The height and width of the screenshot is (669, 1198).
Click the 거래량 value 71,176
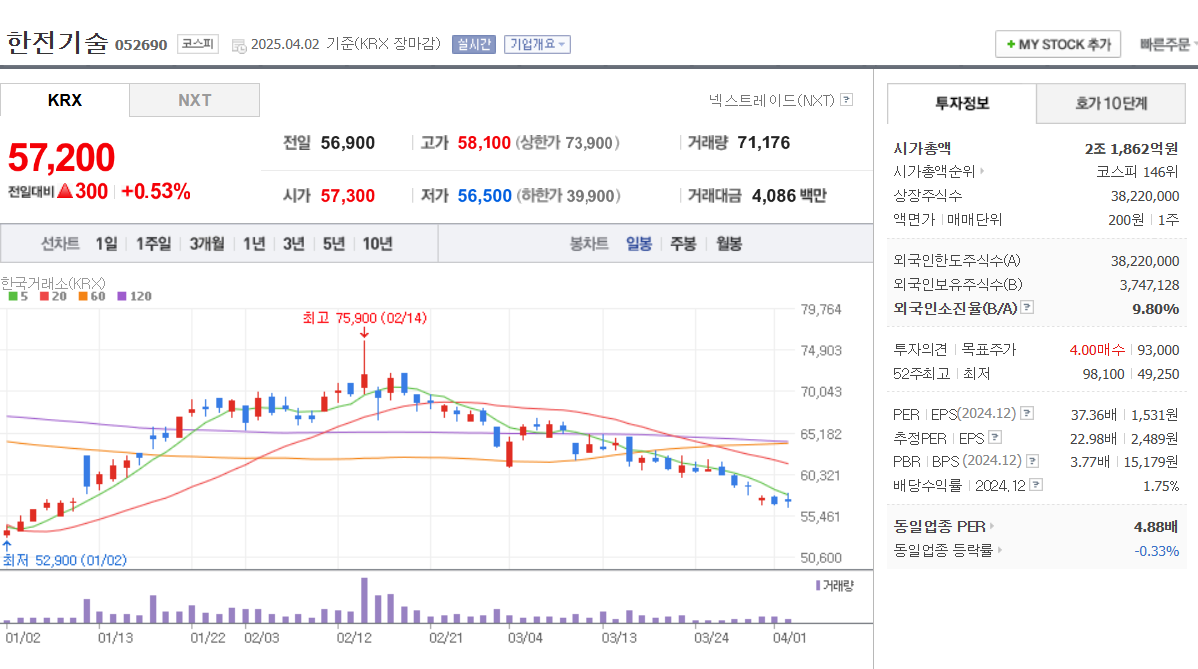click(763, 143)
